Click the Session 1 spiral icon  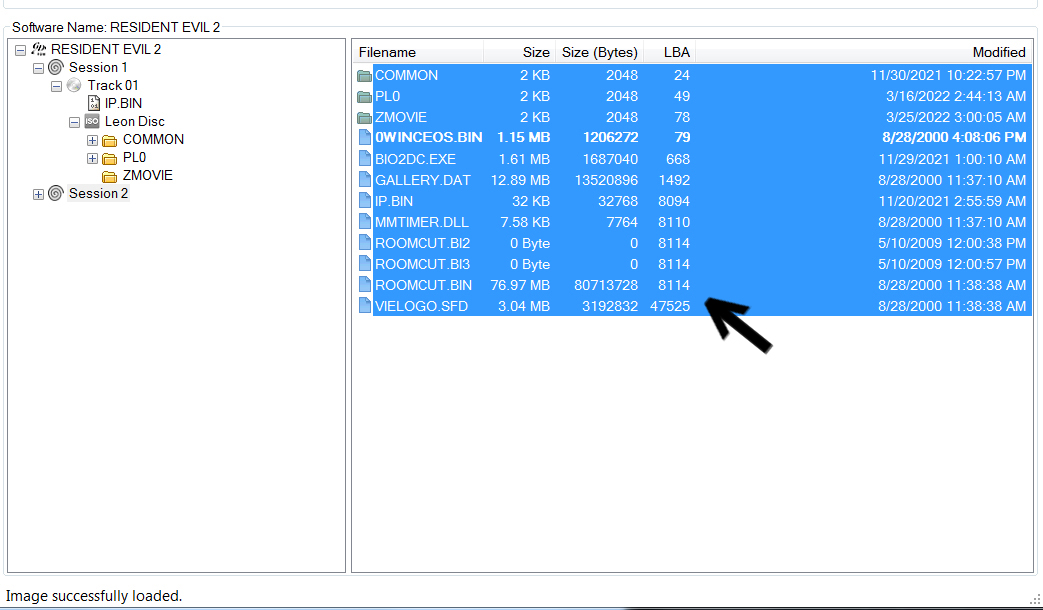tap(56, 67)
